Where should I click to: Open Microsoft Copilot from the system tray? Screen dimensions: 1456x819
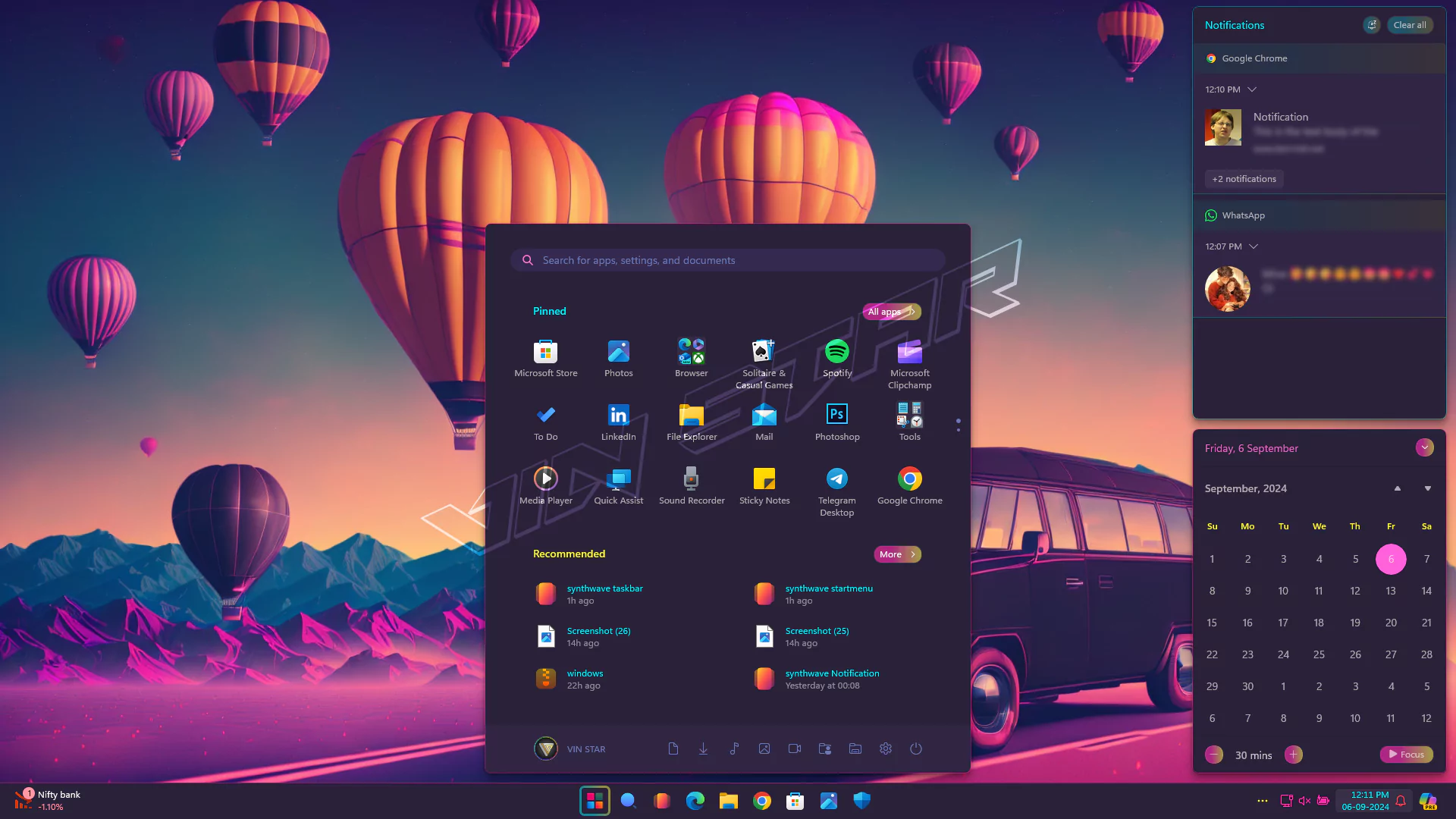(1429, 800)
